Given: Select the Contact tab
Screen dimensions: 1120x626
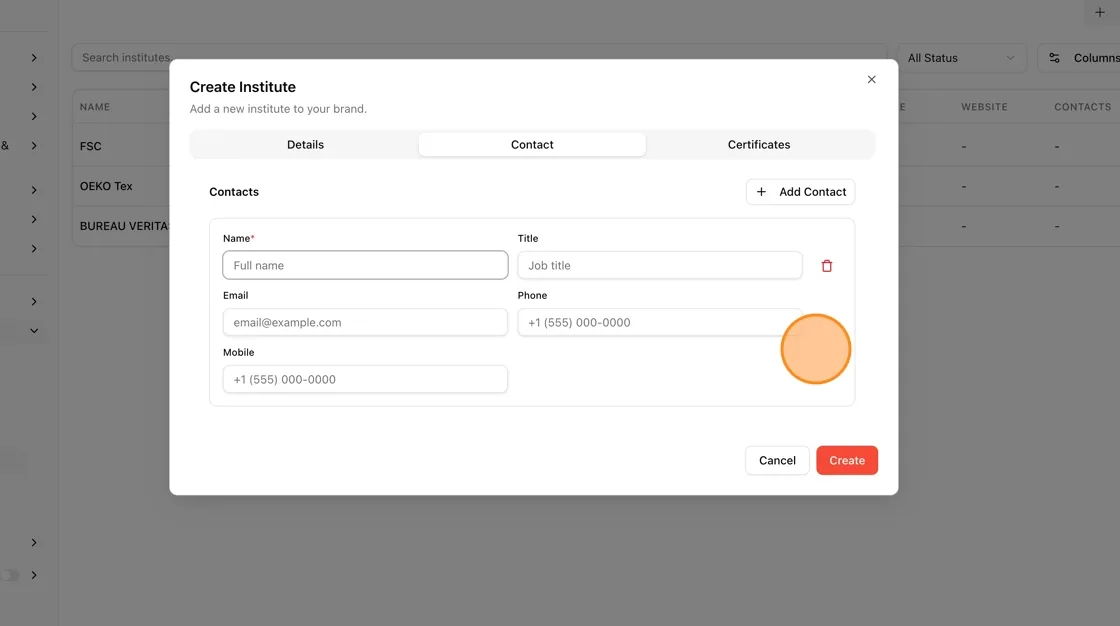Looking at the screenshot, I should click(532, 144).
